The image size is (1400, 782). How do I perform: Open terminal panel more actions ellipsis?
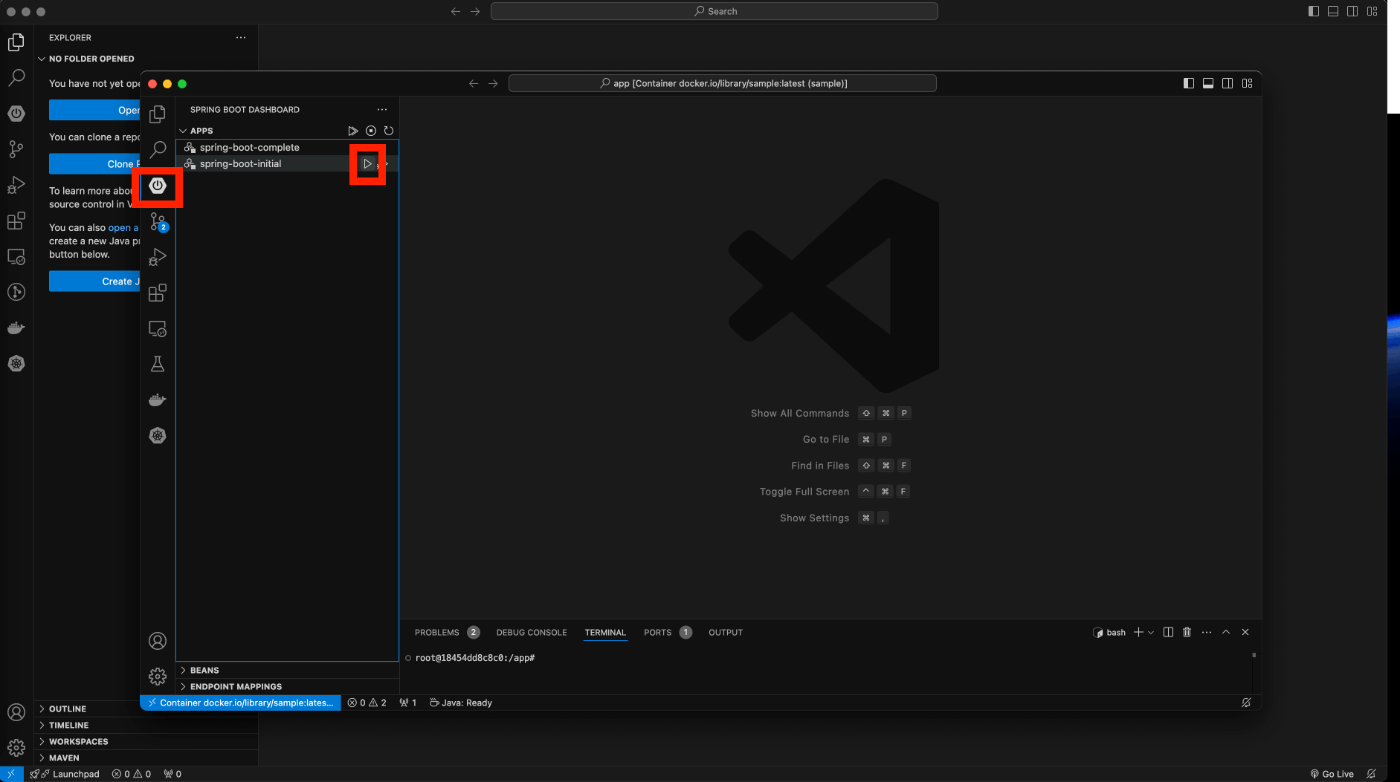[1206, 632]
